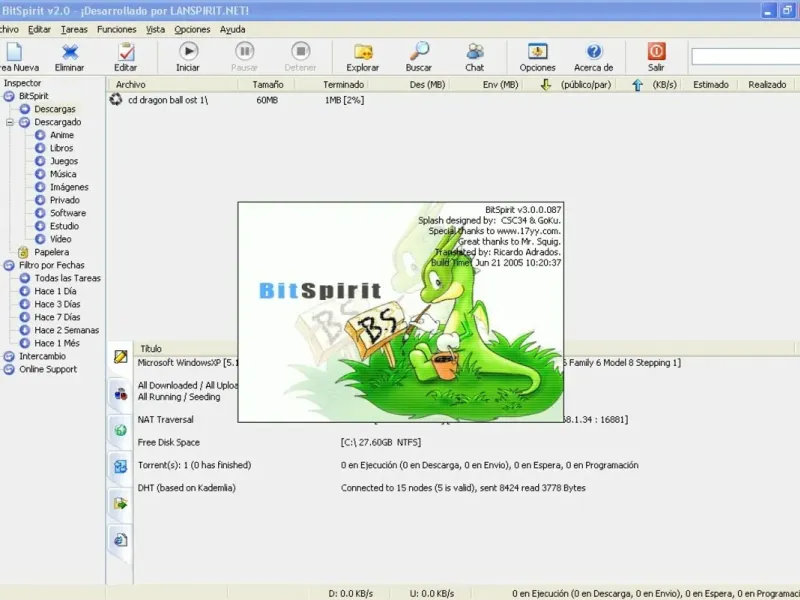Click the toolbar search input field

pos(745,56)
